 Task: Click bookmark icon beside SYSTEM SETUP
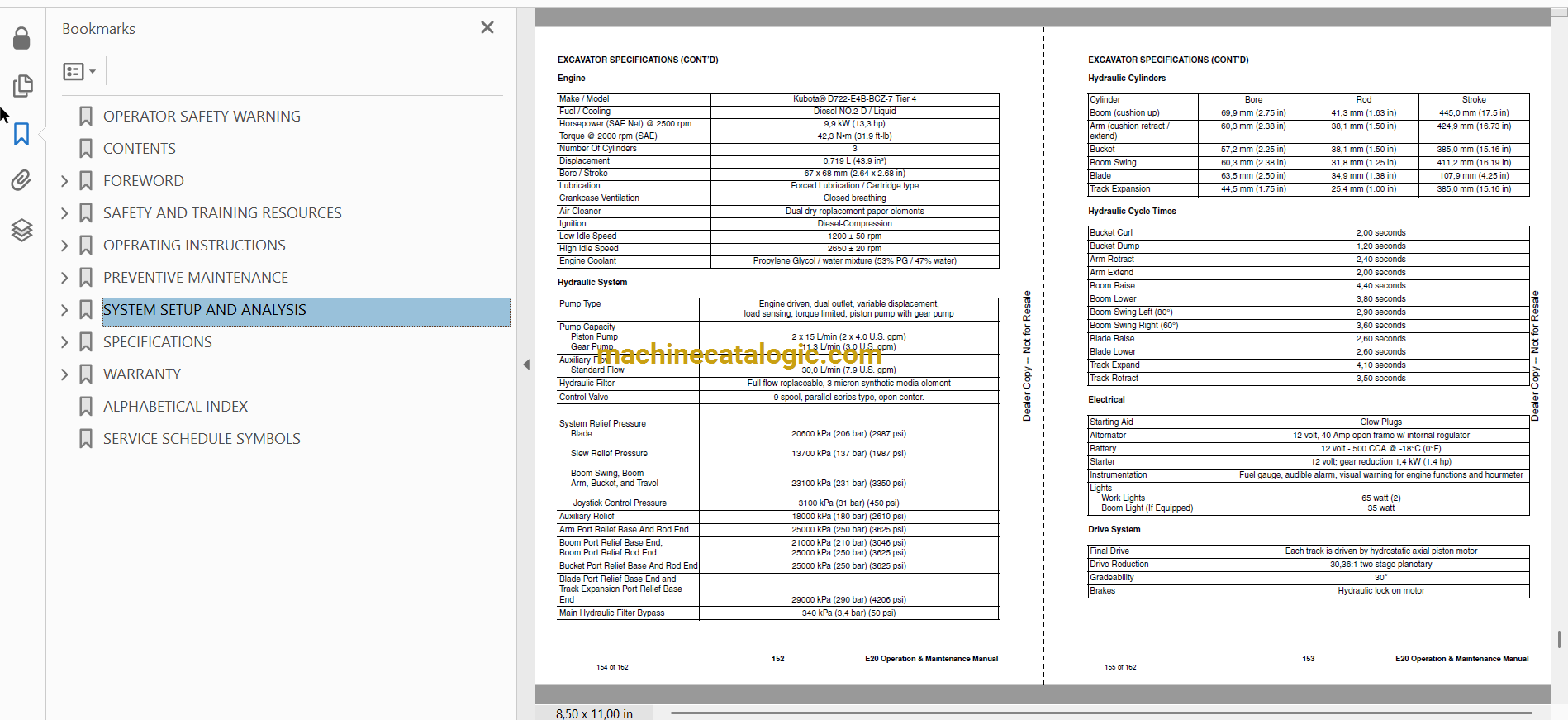(86, 310)
